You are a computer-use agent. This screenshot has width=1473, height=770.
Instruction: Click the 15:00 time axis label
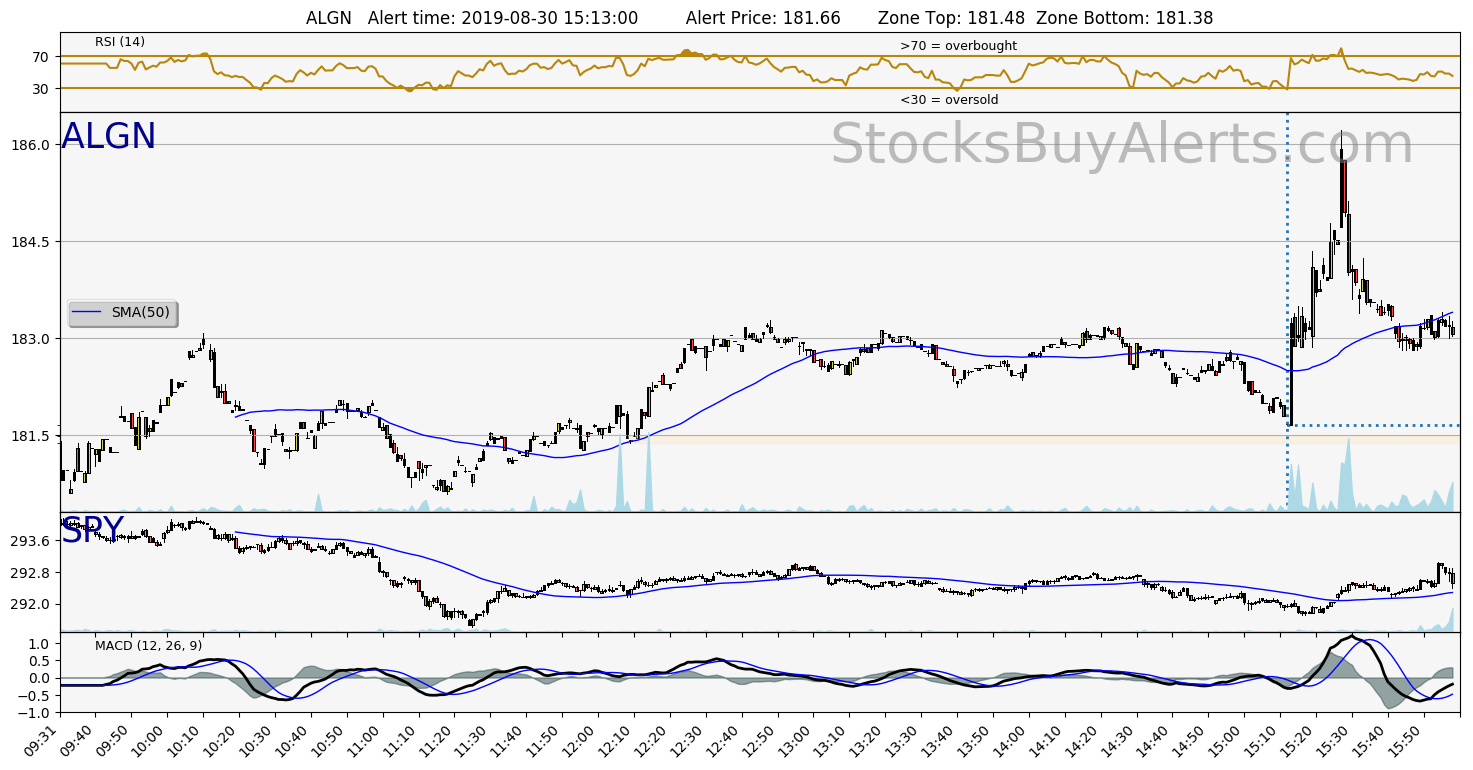point(1228,739)
